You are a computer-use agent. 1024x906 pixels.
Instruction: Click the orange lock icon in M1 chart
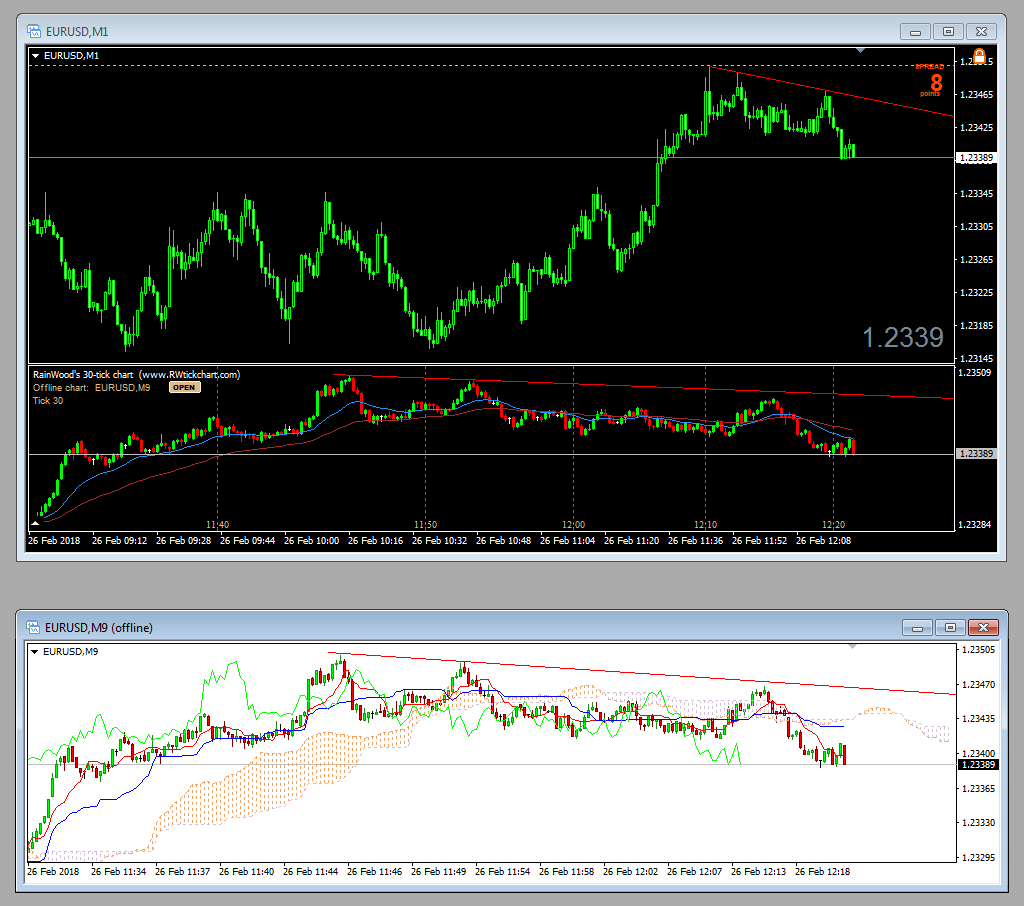979,56
